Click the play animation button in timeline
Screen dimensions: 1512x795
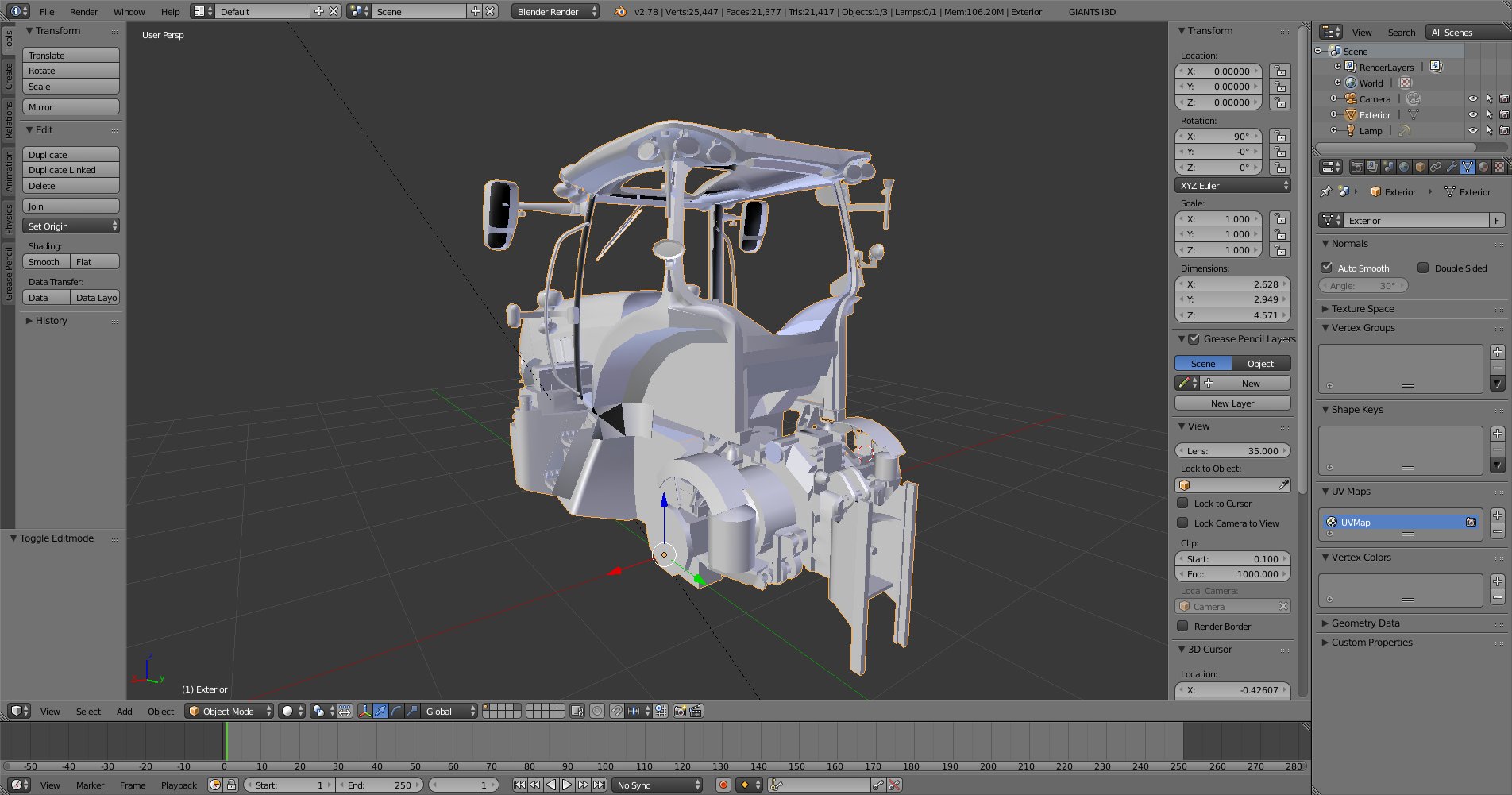pos(567,785)
